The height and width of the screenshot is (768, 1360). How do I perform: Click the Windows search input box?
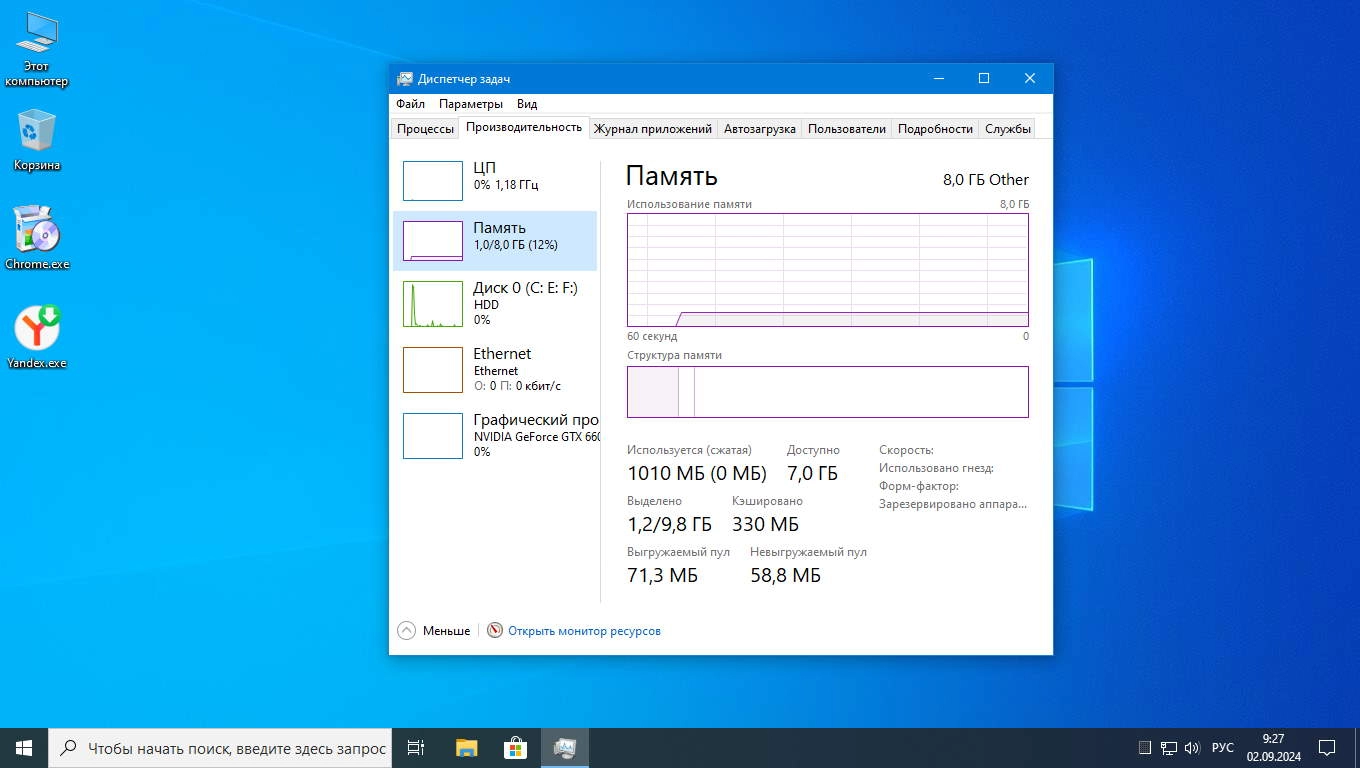(x=220, y=748)
